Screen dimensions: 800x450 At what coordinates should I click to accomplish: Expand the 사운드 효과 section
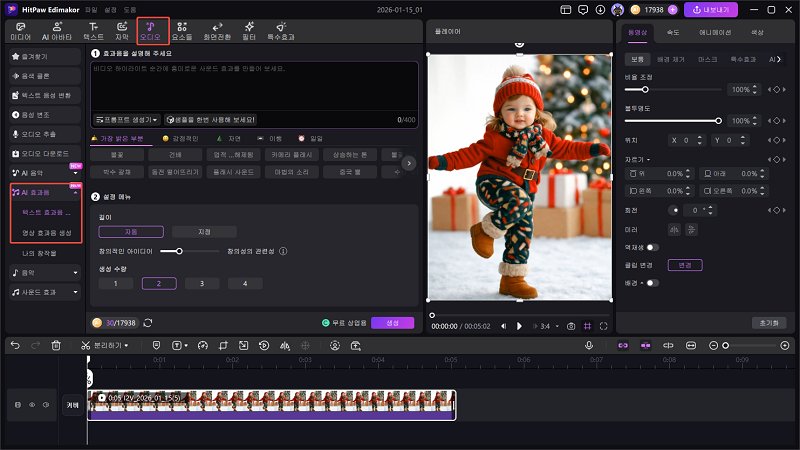coord(76,292)
